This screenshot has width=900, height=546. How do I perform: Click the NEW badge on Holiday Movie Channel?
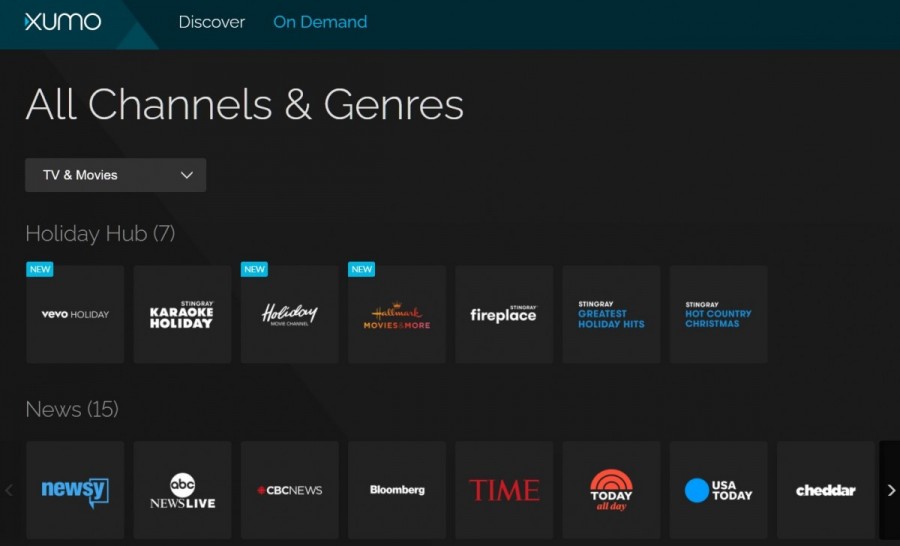(254, 269)
